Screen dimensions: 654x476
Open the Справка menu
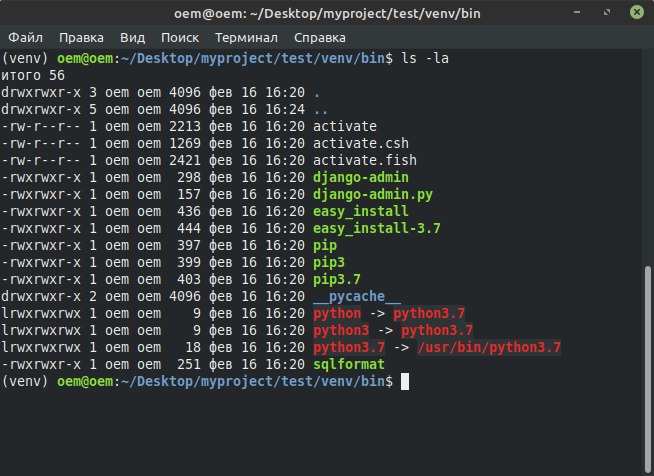[319, 38]
